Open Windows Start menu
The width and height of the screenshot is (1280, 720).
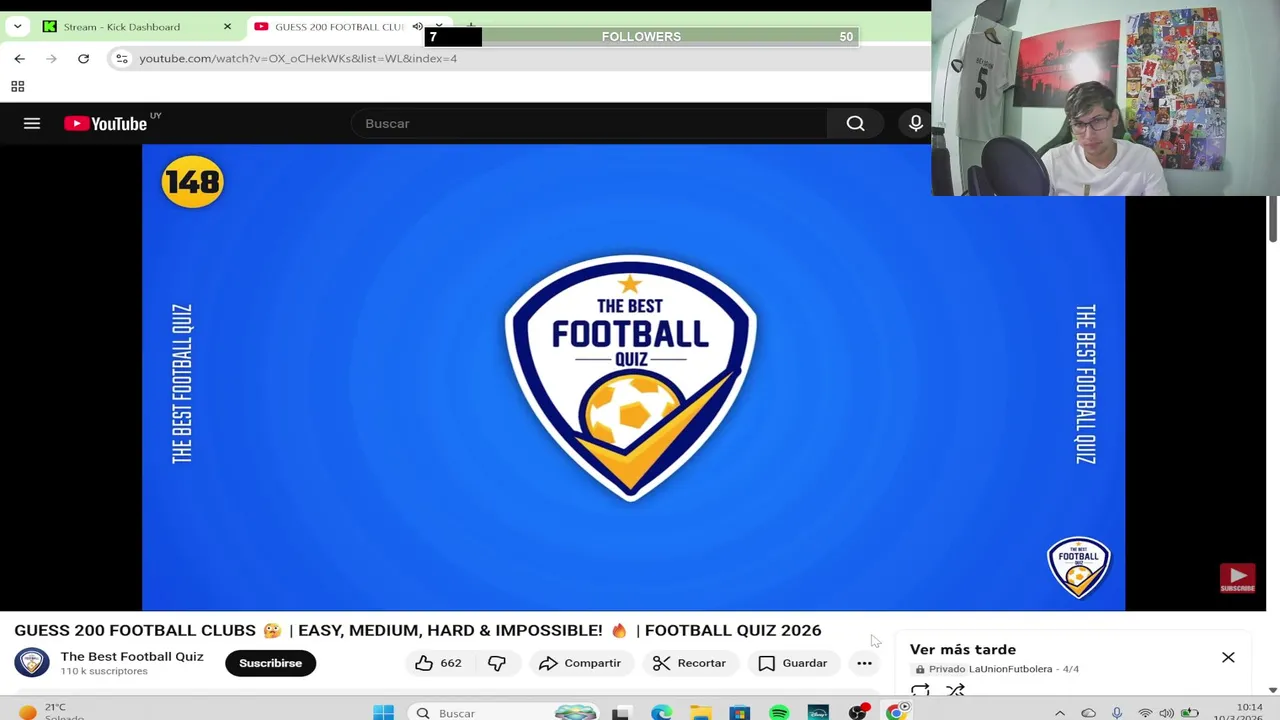[384, 712]
